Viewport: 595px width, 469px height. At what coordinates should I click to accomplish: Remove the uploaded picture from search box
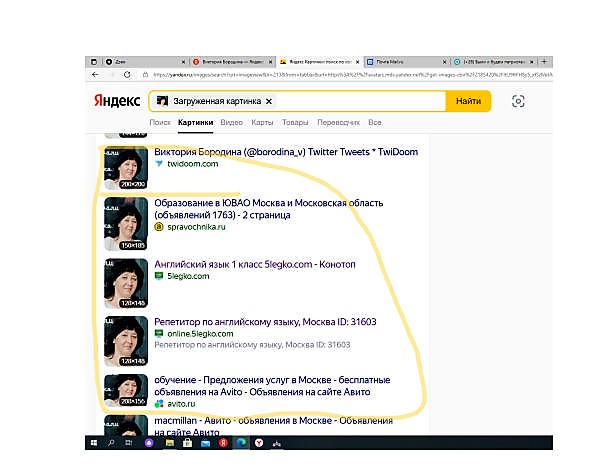click(x=269, y=101)
